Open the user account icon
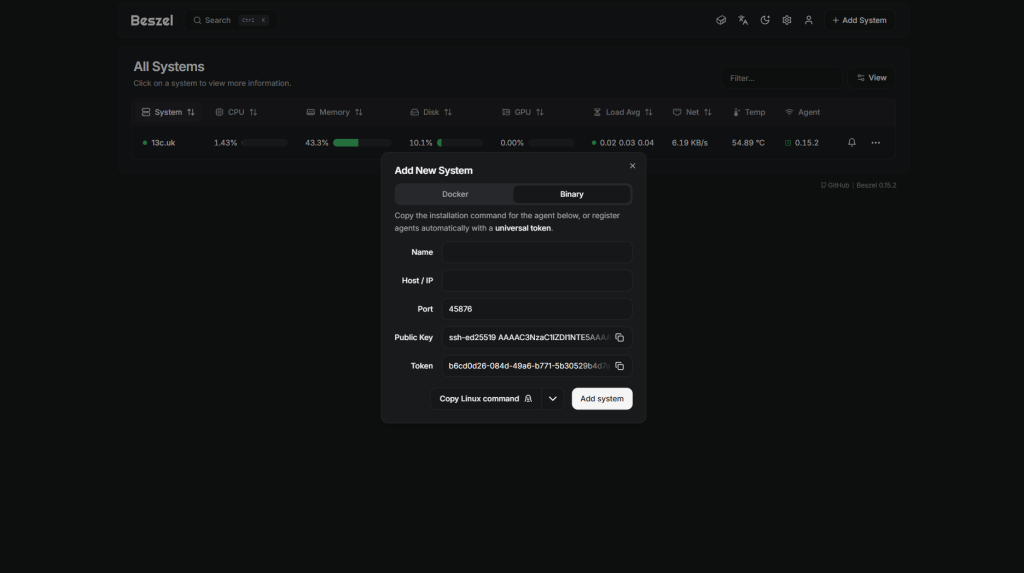1024x573 pixels. 809,20
